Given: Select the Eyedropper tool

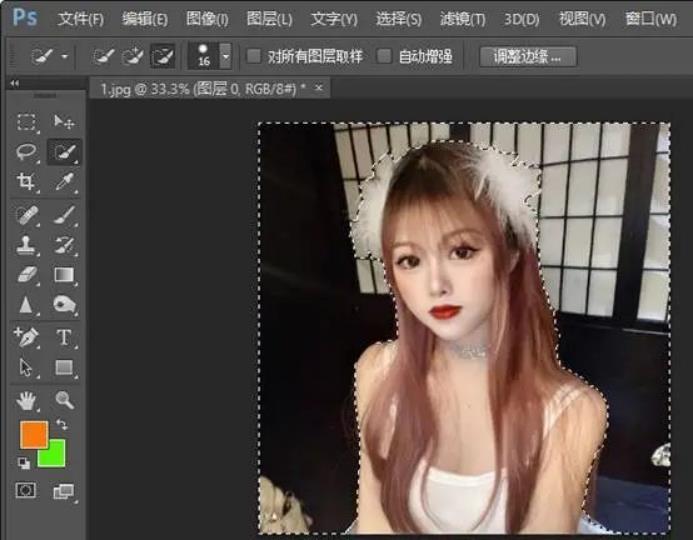Looking at the screenshot, I should (x=65, y=182).
